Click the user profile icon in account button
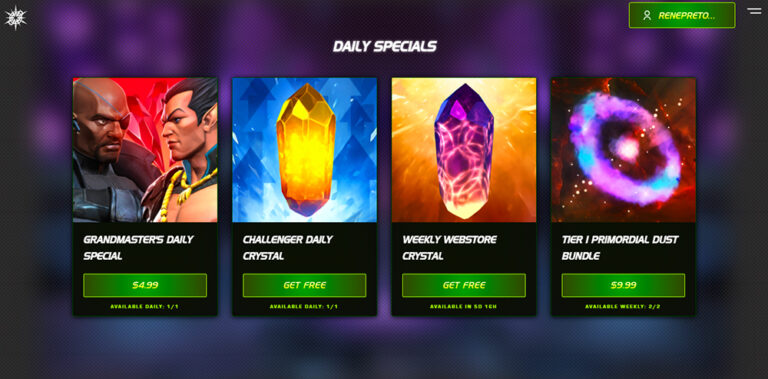 tap(647, 16)
